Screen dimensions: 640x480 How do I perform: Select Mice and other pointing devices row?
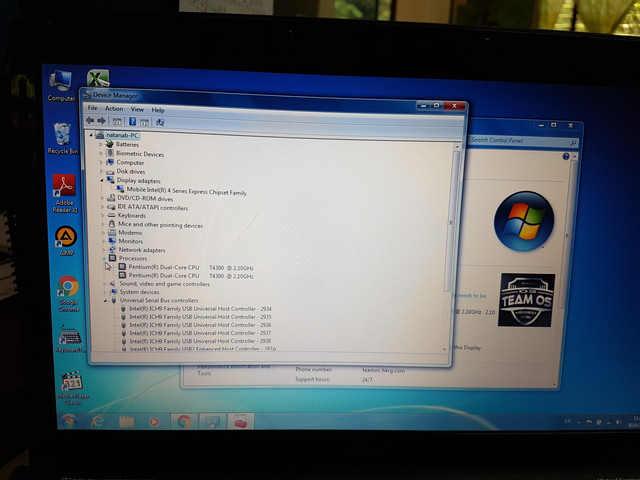click(x=156, y=224)
